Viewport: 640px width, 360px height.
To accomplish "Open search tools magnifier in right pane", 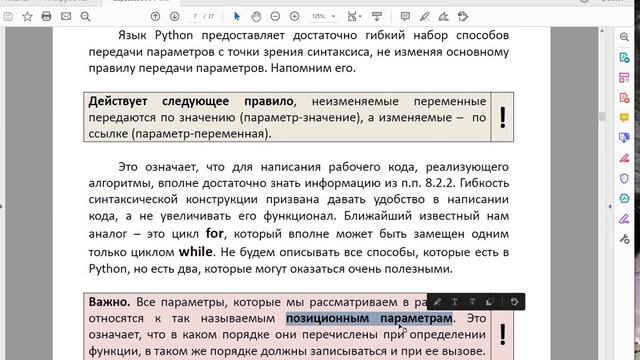I will pyautogui.click(x=624, y=37).
